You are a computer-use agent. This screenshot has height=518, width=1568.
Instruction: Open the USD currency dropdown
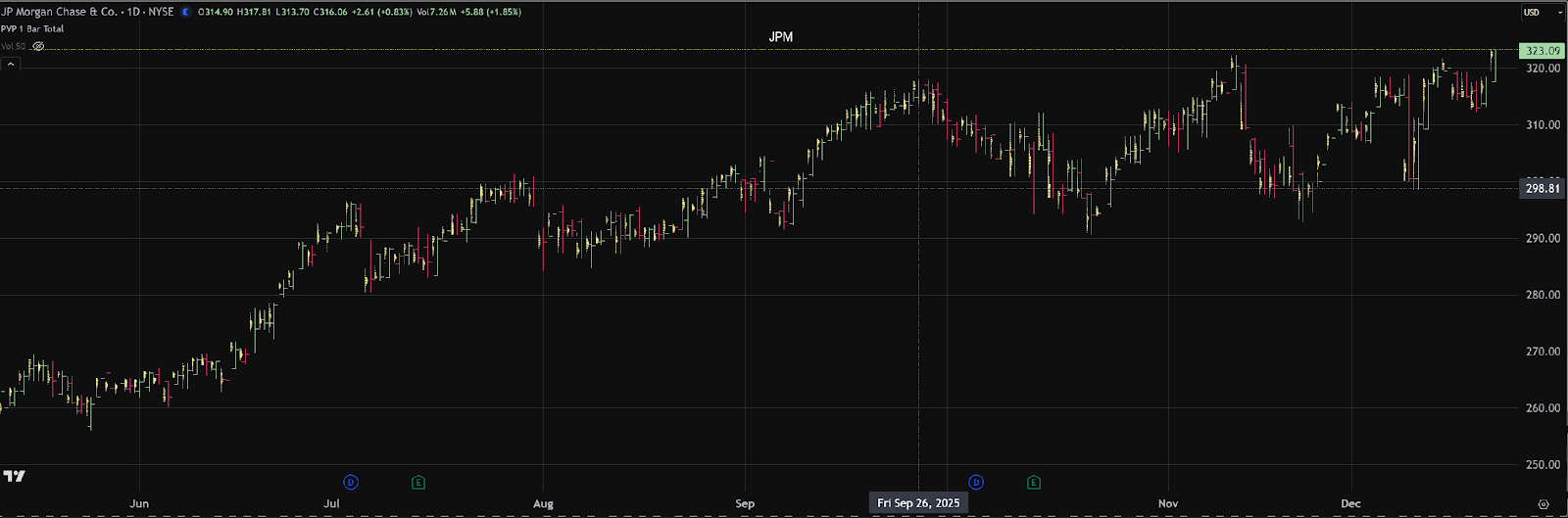[1536, 12]
